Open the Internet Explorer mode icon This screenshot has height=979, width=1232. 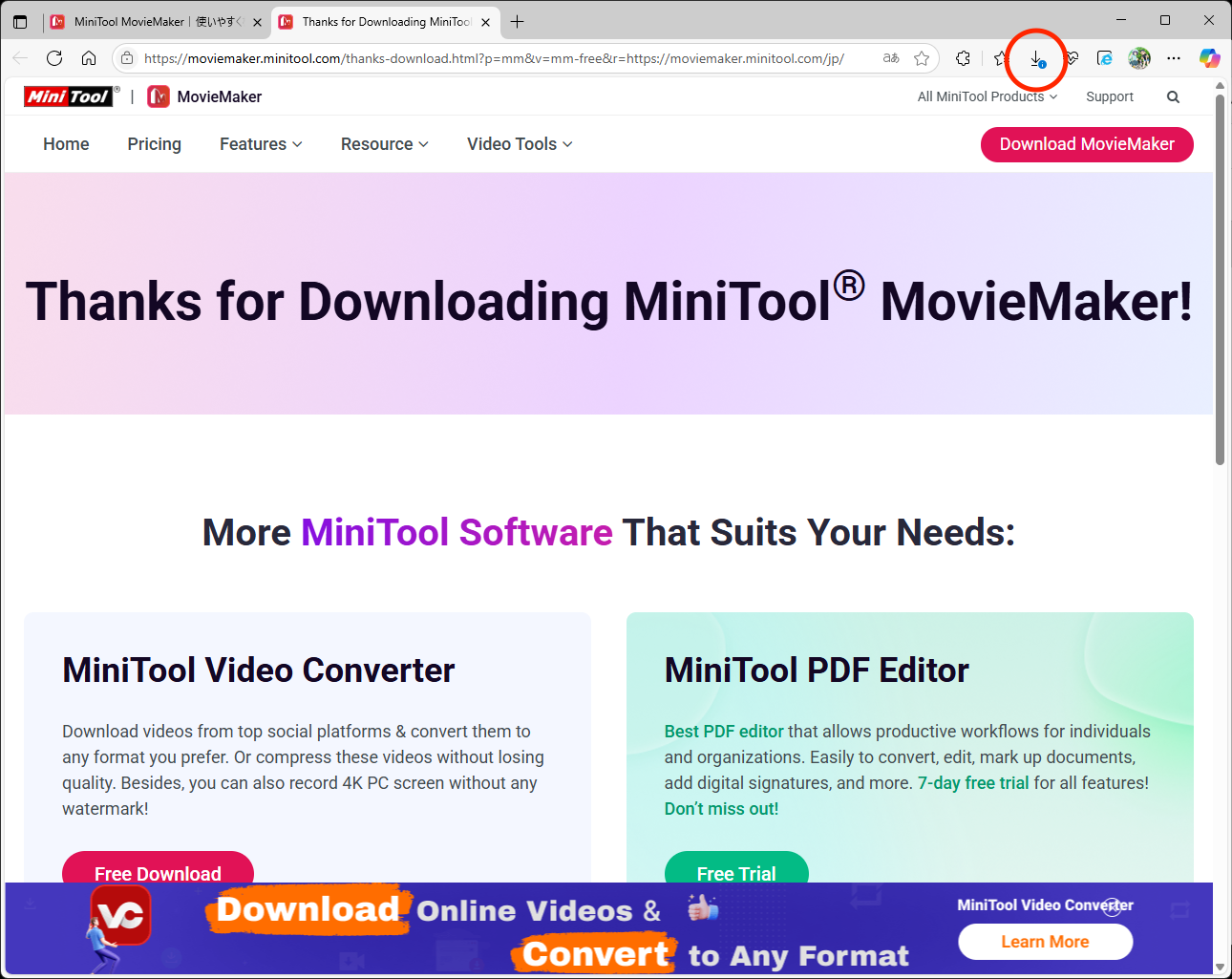click(1105, 58)
